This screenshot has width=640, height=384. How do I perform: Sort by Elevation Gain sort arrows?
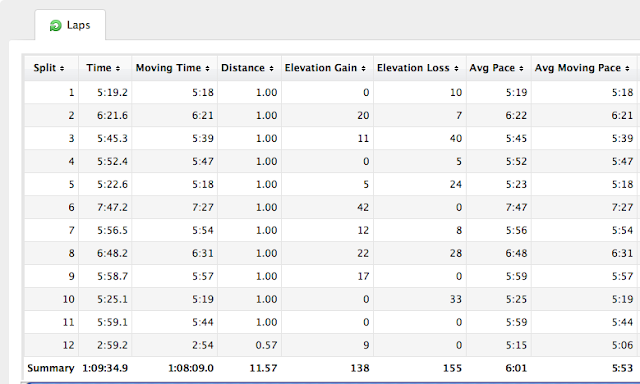click(363, 69)
